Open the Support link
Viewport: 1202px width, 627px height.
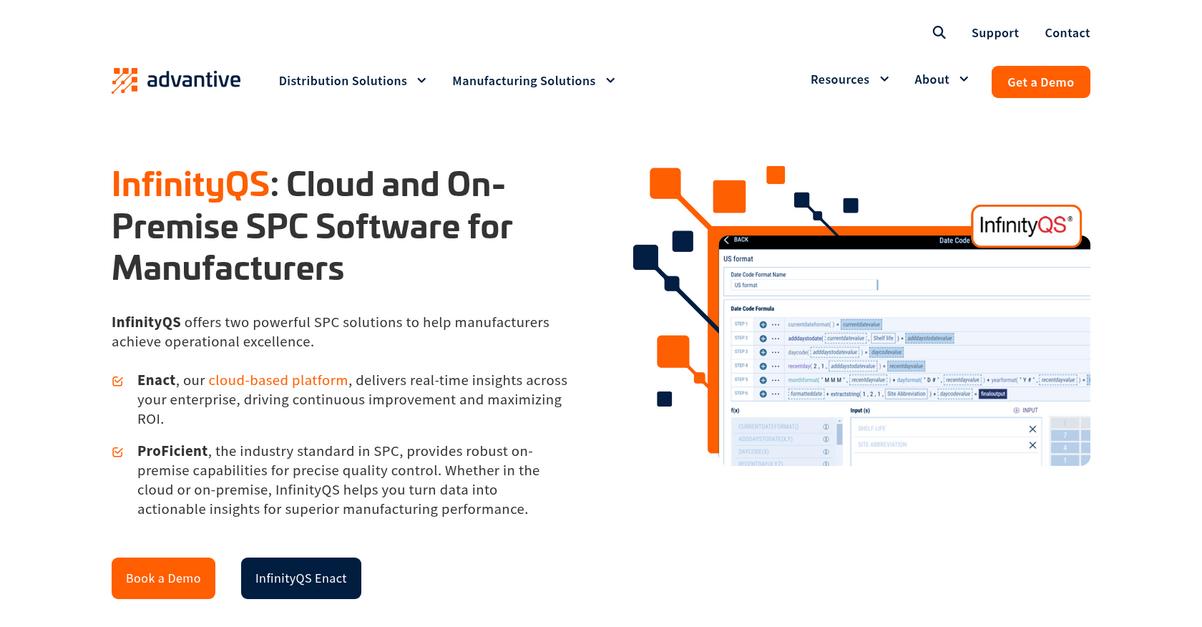click(995, 33)
